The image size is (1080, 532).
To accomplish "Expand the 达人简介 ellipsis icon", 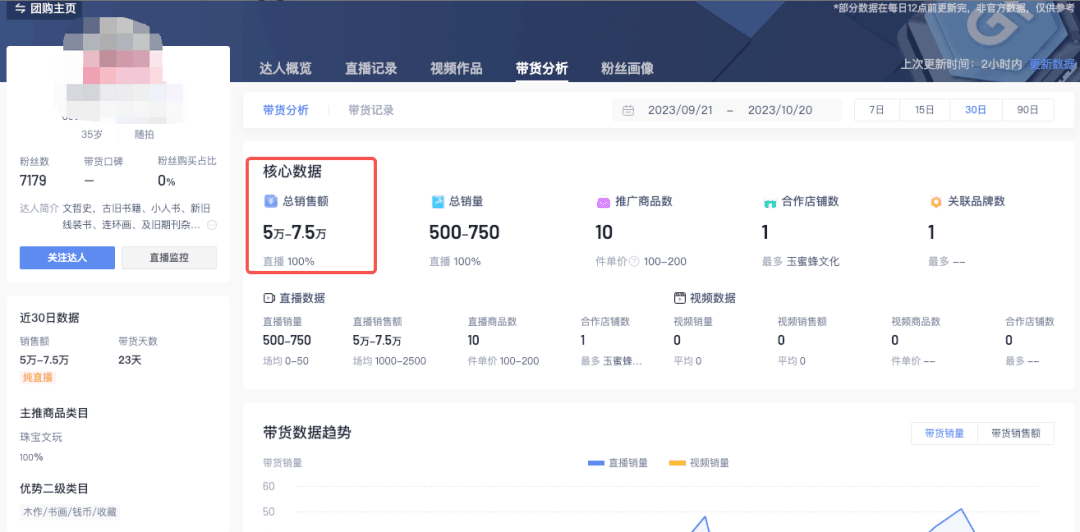I will click(212, 225).
